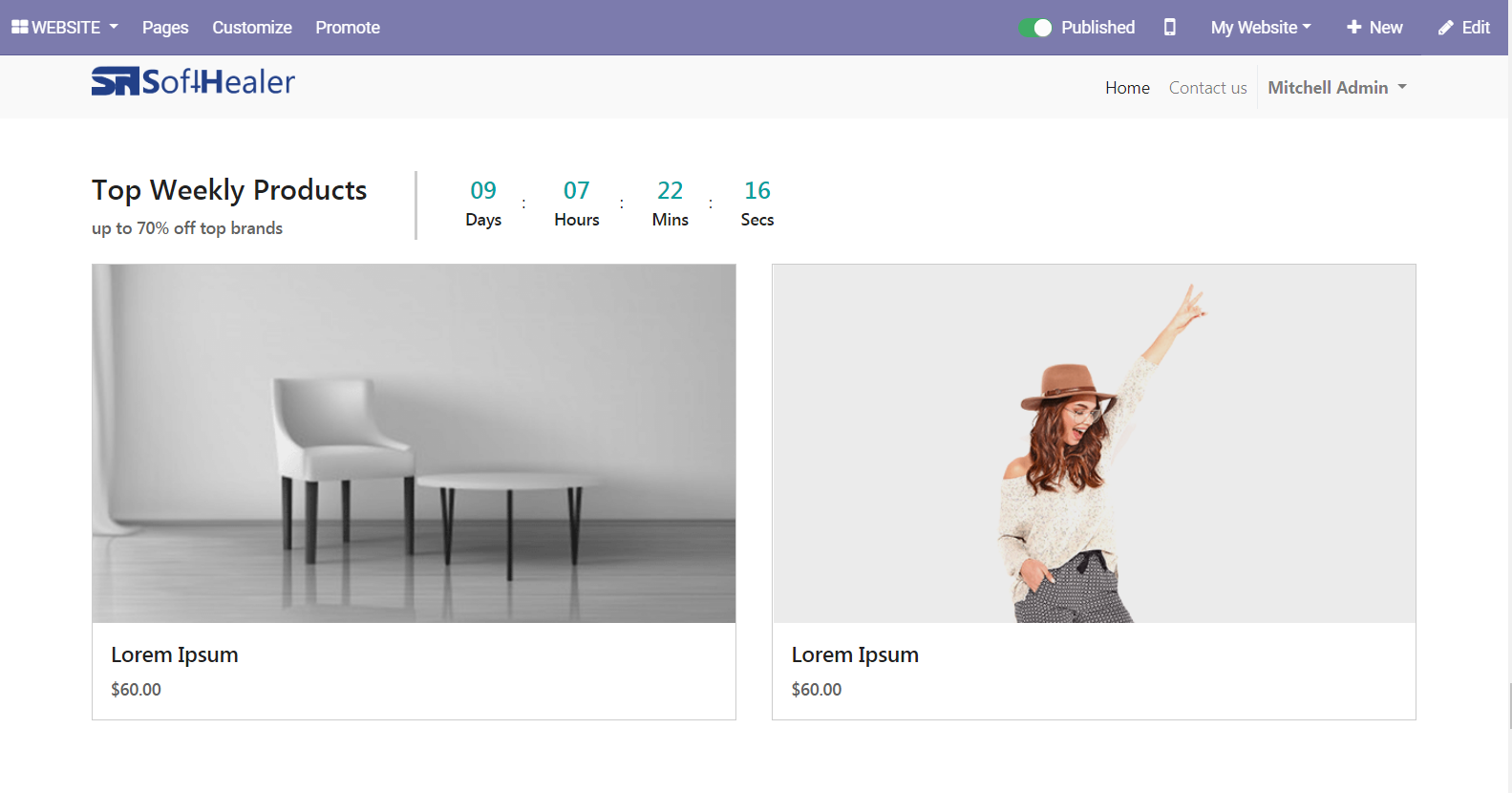Viewport: 1512px width, 793px height.
Task: Go to the Home page link
Action: tap(1127, 88)
